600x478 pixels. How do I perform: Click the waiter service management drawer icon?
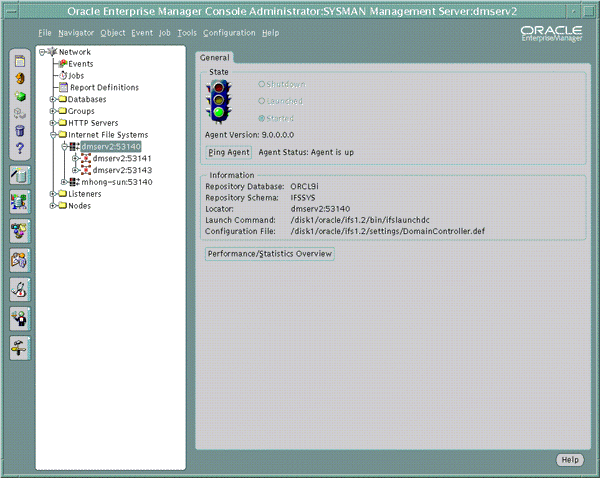pyautogui.click(x=20, y=318)
